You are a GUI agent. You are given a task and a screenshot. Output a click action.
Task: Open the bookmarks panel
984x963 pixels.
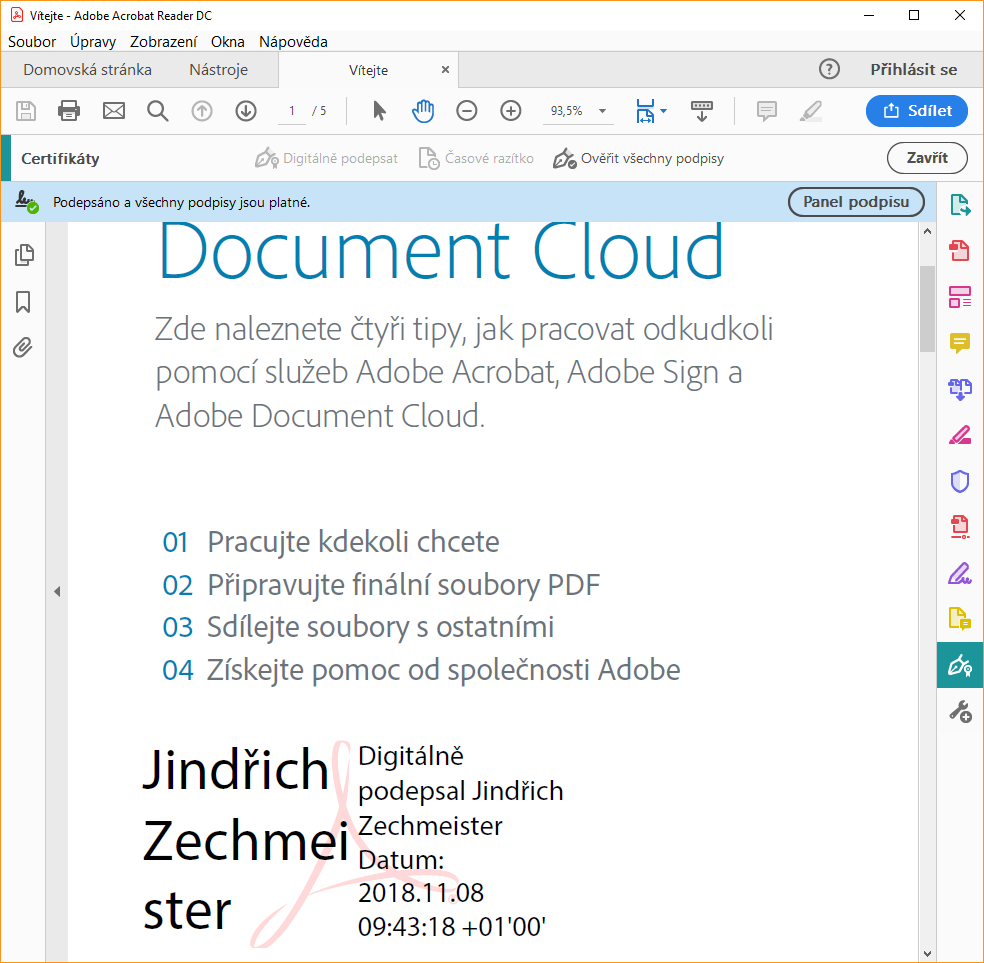coord(23,302)
